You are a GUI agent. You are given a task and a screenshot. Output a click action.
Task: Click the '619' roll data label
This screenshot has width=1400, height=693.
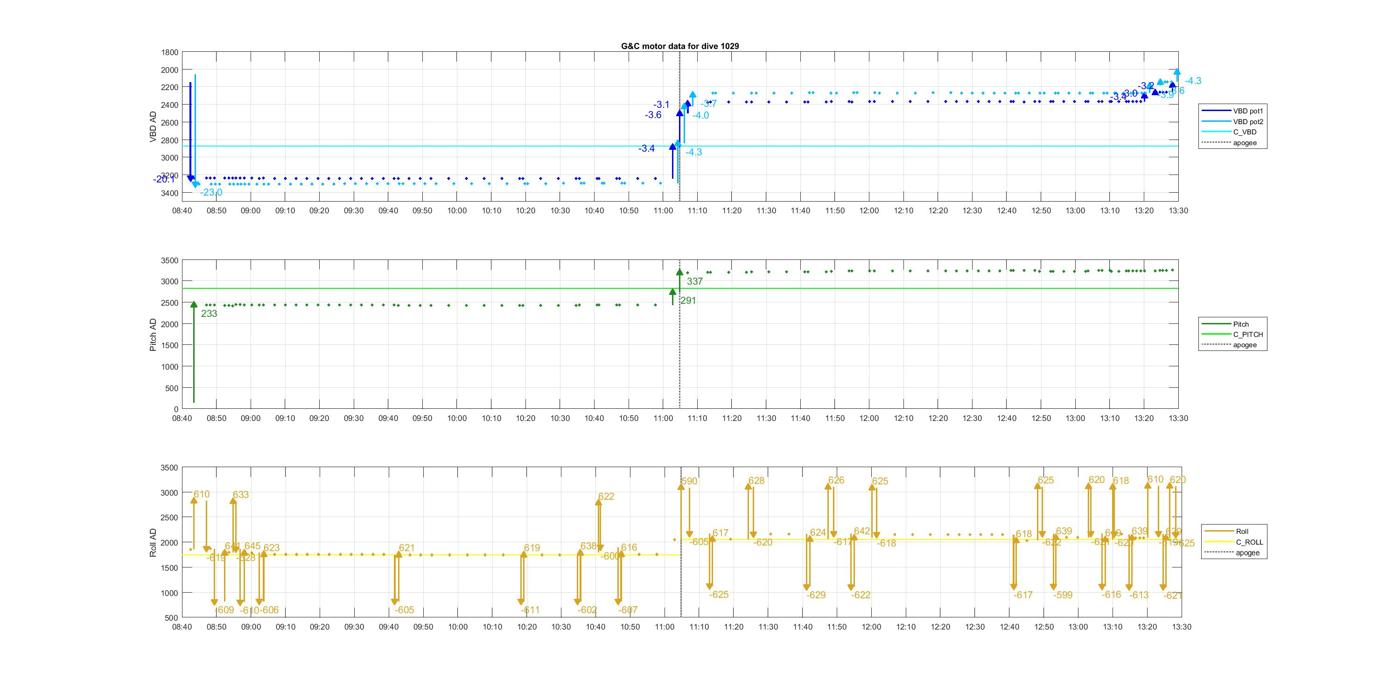pos(532,548)
